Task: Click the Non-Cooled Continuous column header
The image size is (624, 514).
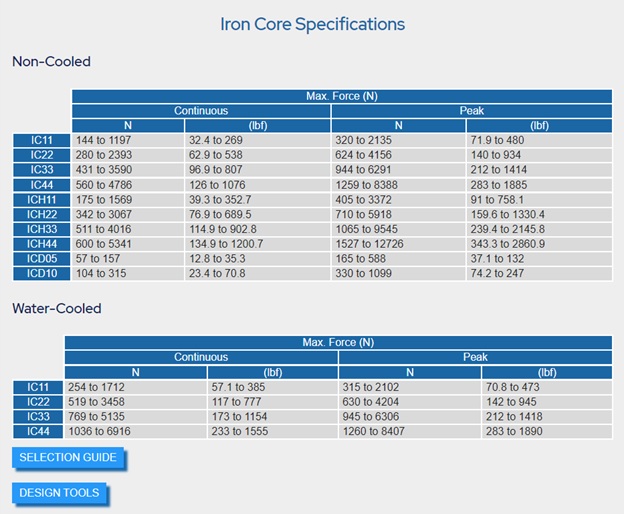Action: [x=201, y=111]
